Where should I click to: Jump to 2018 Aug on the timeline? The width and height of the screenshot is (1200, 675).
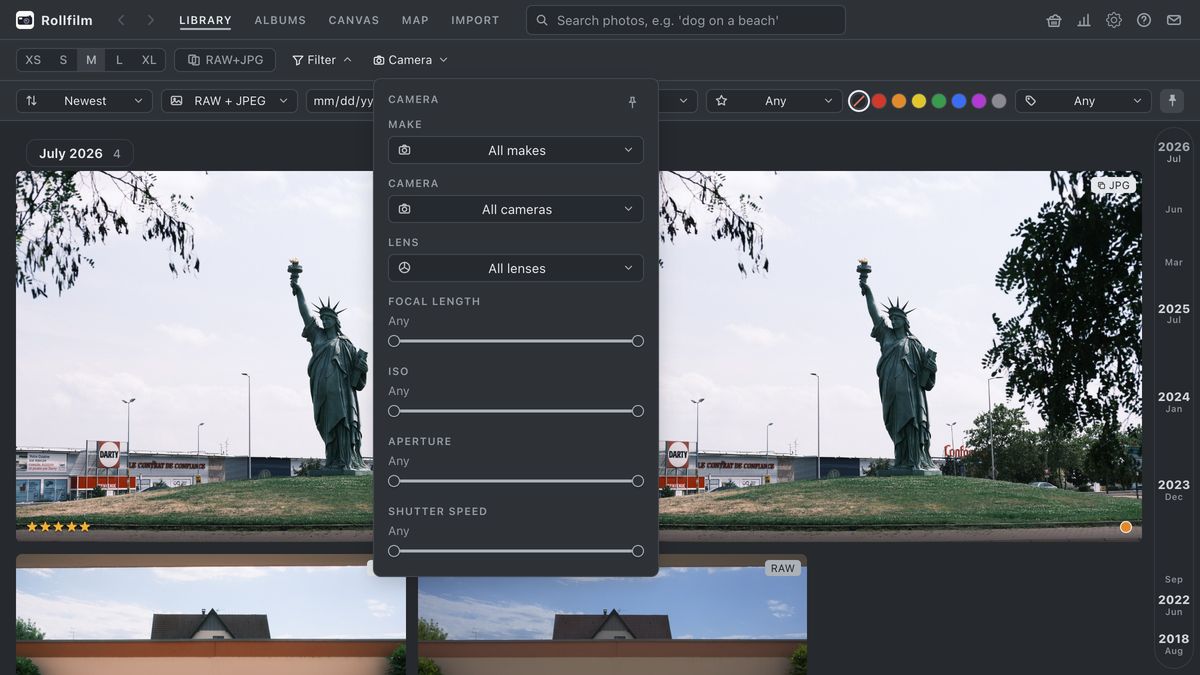pos(1174,644)
